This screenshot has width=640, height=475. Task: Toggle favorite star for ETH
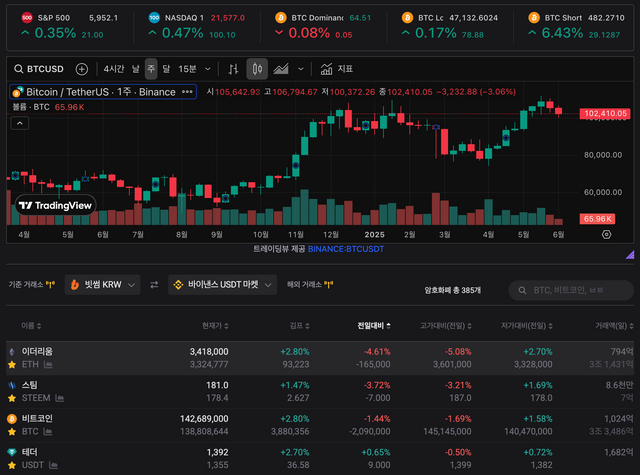(12, 364)
